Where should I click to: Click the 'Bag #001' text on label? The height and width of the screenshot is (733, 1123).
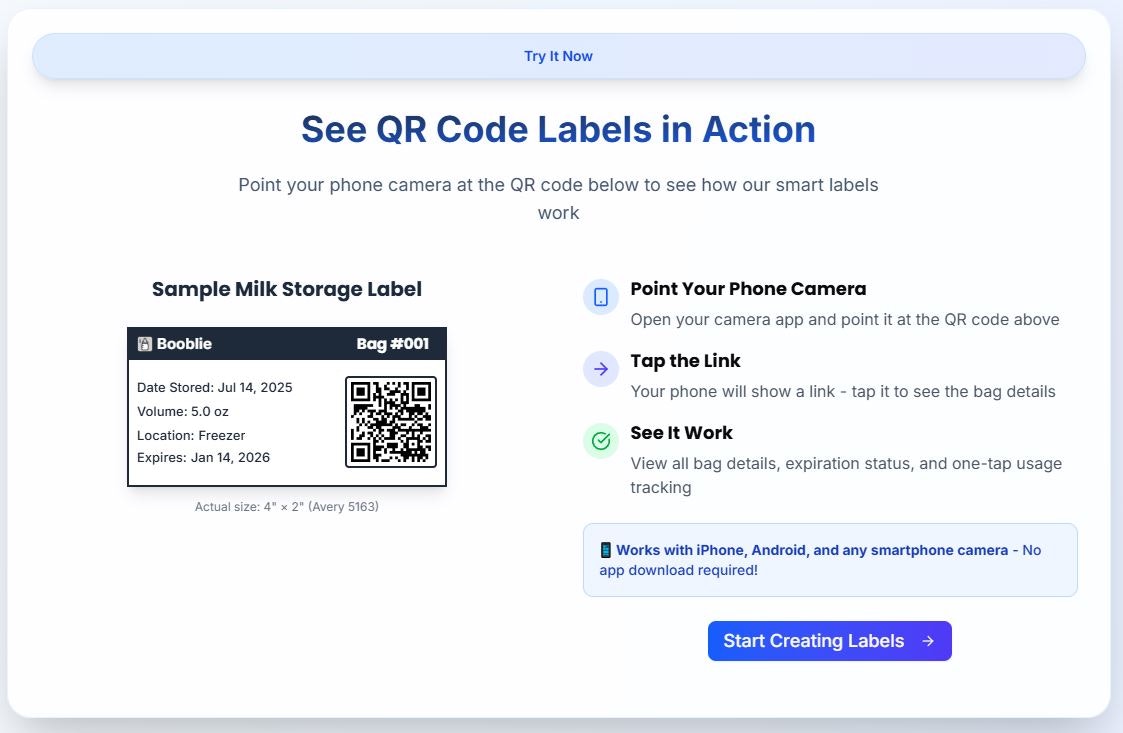pyautogui.click(x=392, y=344)
